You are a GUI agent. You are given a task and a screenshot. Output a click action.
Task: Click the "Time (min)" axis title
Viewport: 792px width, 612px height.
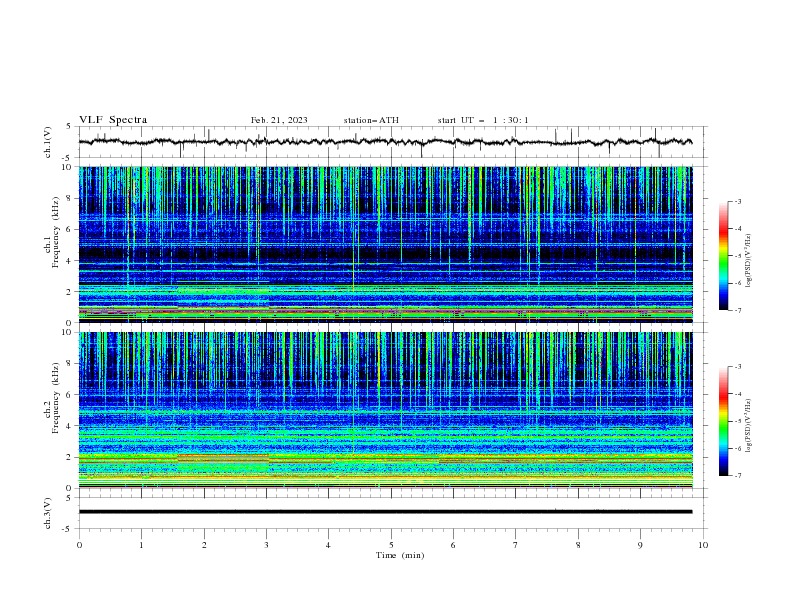click(400, 555)
